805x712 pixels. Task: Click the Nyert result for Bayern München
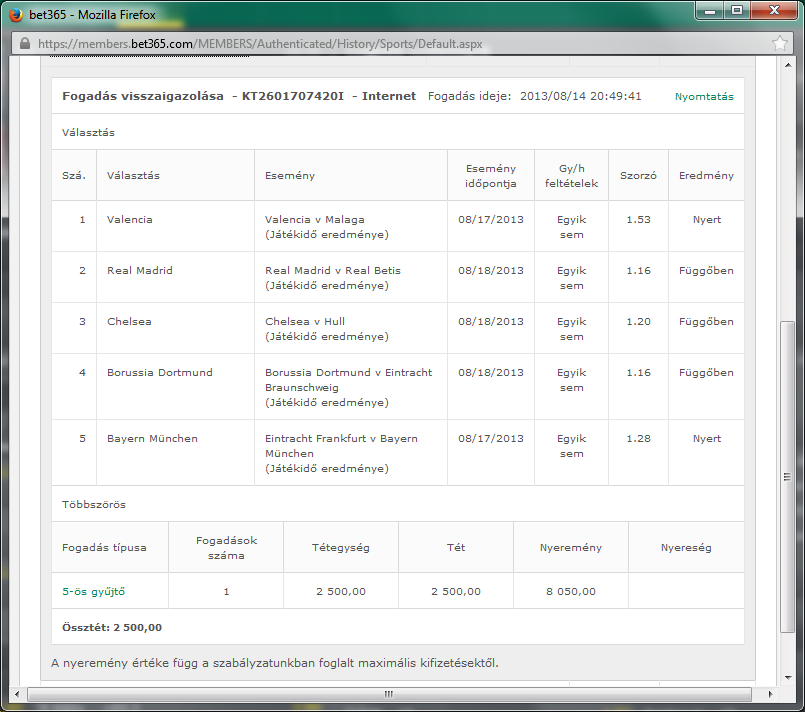tap(706, 439)
